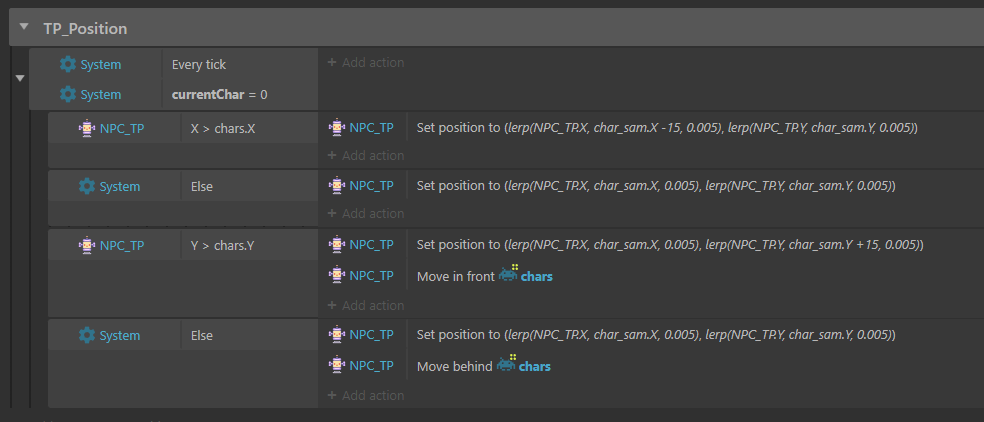Viewport: 984px width, 422px height.
Task: Click the System gear icon beside Every tick
Action: coord(67,64)
